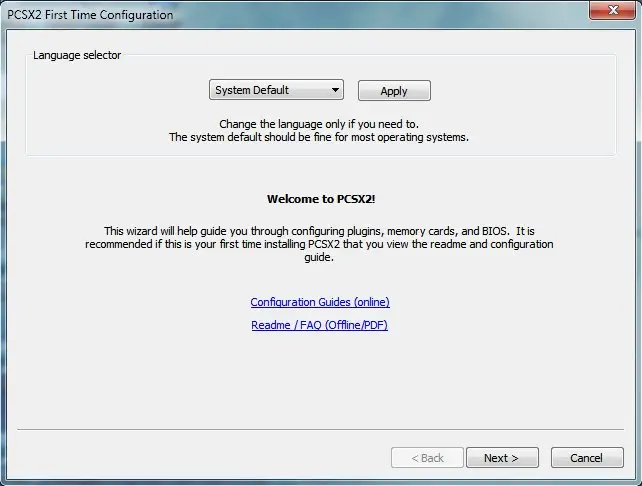This screenshot has width=642, height=486.
Task: Click the greyed-out < Back button
Action: click(427, 458)
